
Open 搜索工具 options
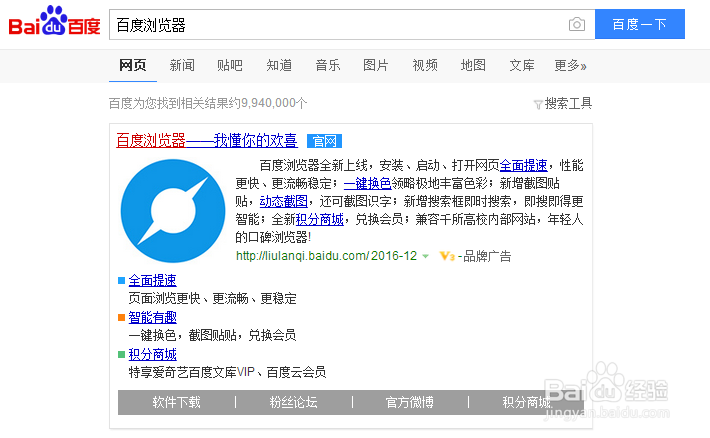(x=568, y=104)
